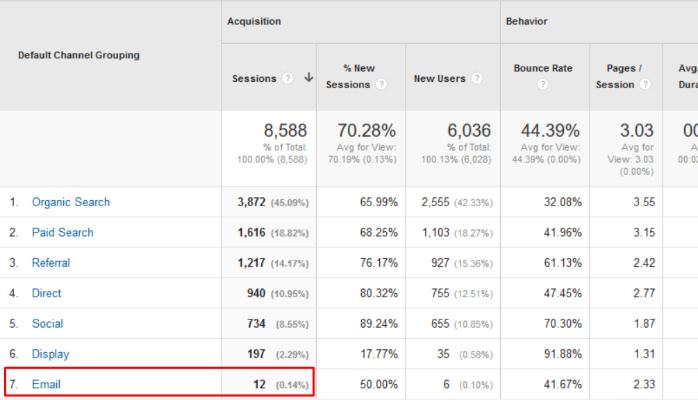Open the Social channel link
Viewport: 698px width, 400px height.
(x=47, y=323)
